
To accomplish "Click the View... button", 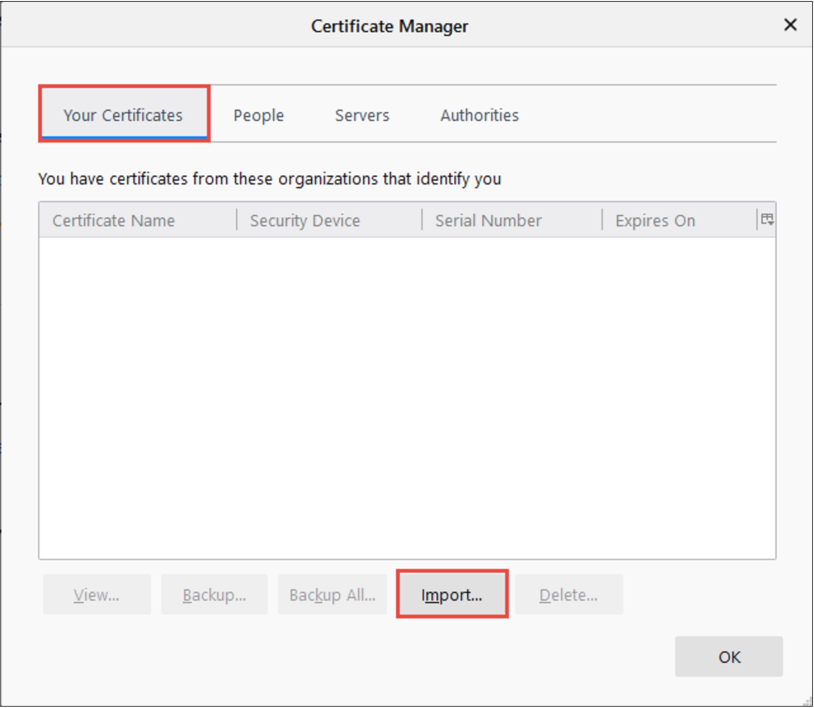I will click(x=96, y=595).
